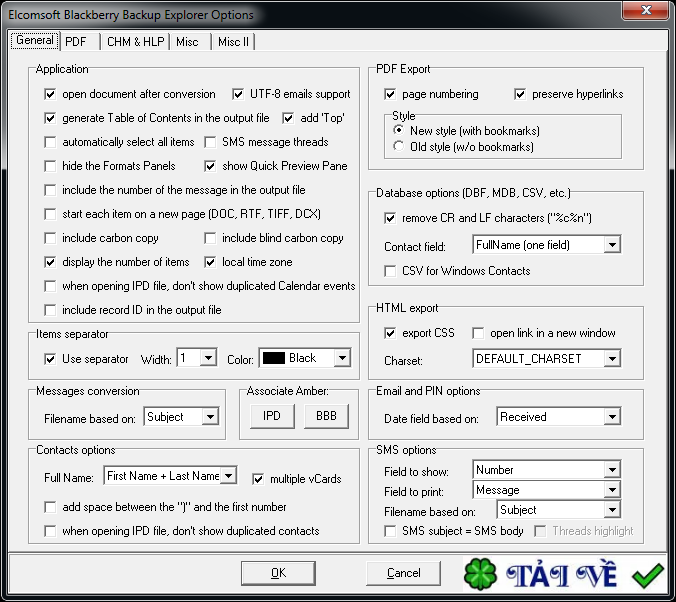Open SMS Filename based on dropdown
676x602 pixels.
(612, 510)
